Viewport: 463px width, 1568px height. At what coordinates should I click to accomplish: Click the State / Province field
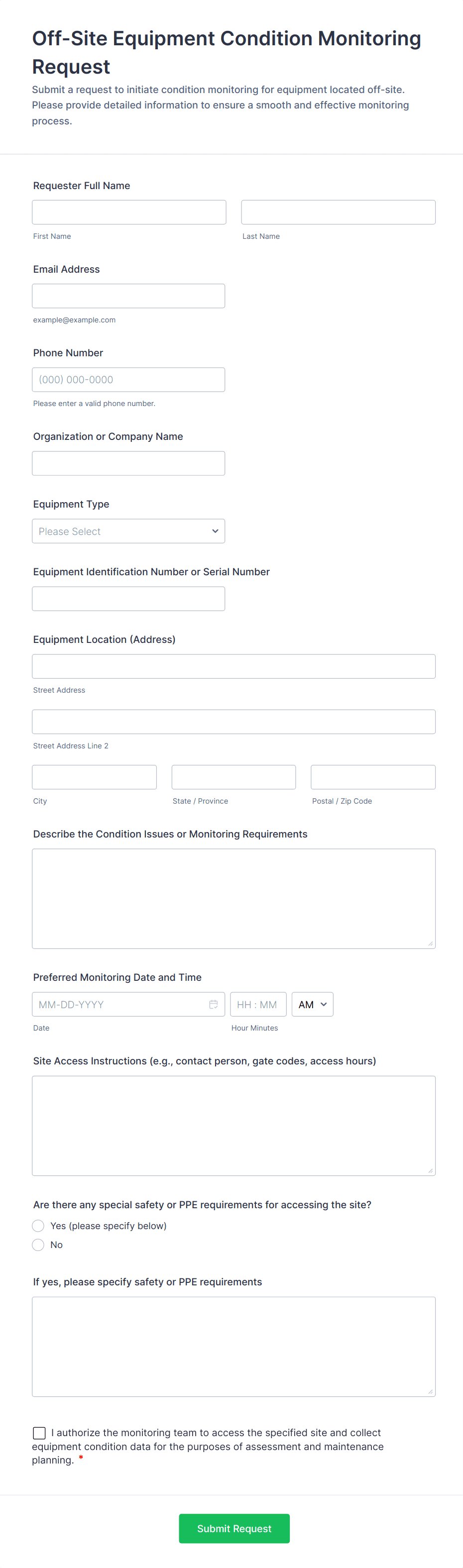pos(233,777)
